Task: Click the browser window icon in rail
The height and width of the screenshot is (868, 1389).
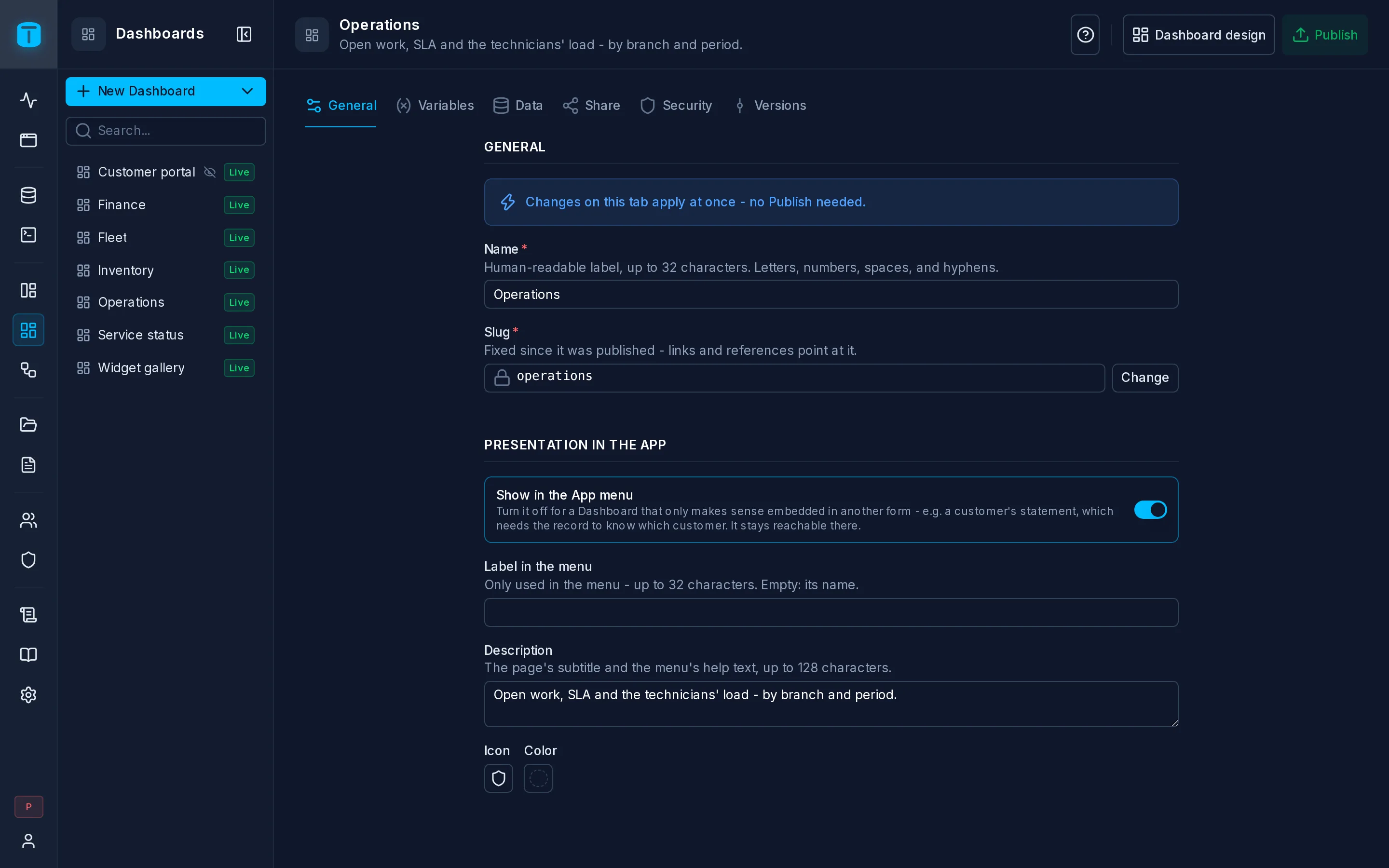Action: pyautogui.click(x=28, y=140)
